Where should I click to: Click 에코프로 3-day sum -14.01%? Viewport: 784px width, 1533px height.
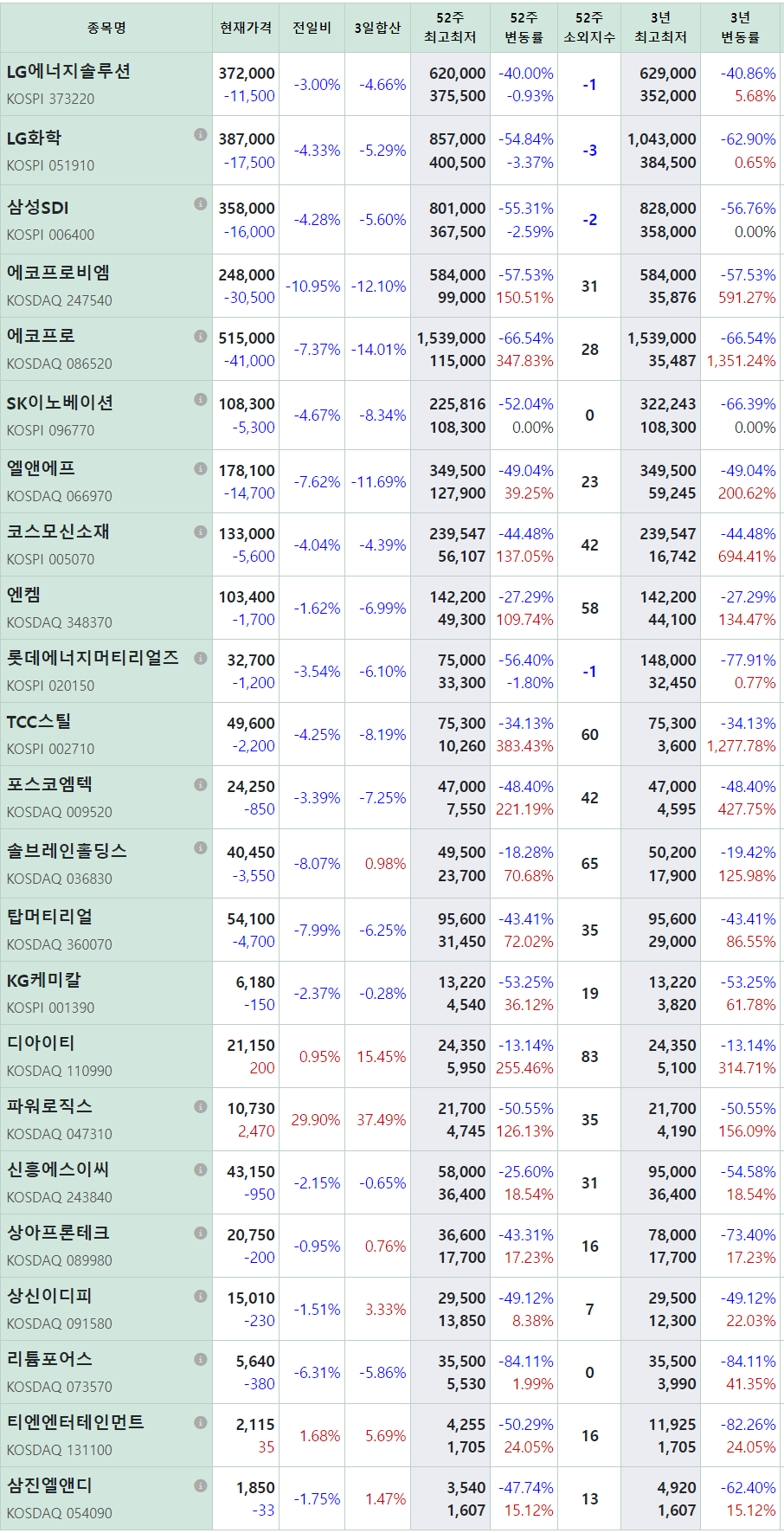point(379,350)
